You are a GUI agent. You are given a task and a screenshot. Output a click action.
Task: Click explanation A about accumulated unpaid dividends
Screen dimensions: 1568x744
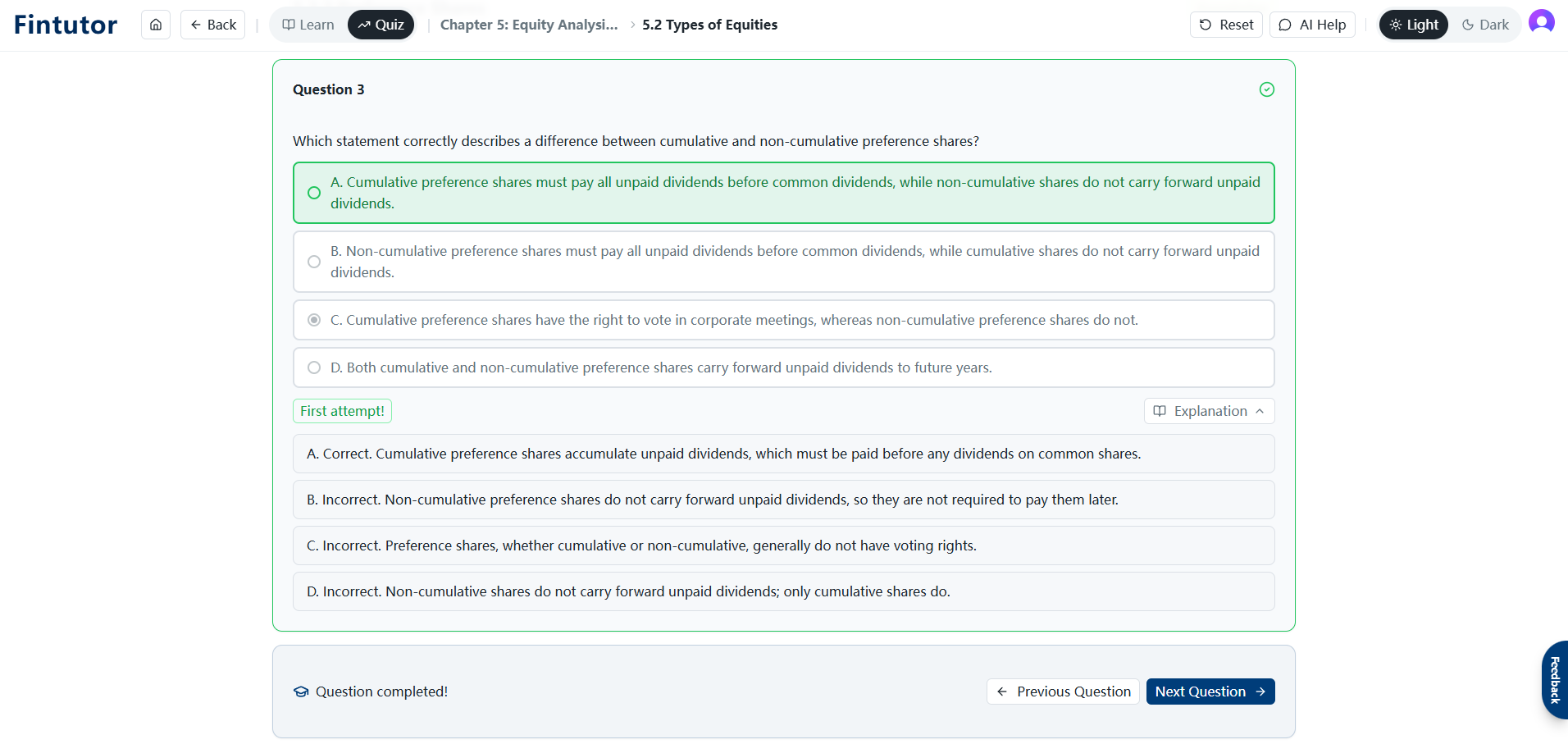[x=784, y=454]
